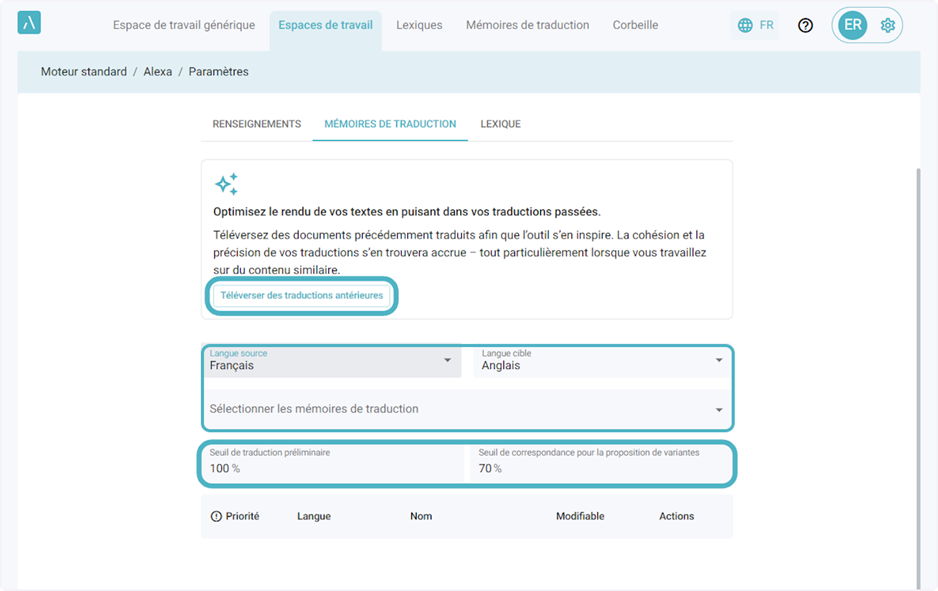
Task: Click the Seuil de correspondance variantes field
Action: (602, 463)
